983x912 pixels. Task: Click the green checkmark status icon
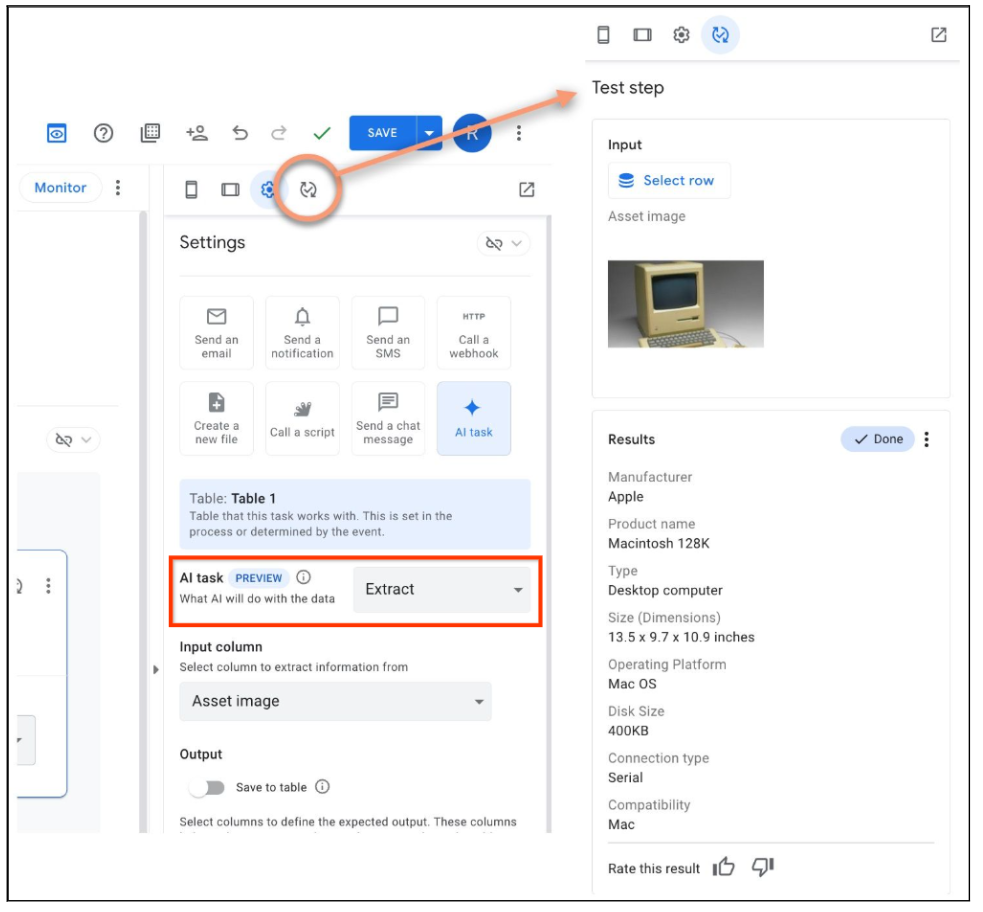click(322, 133)
